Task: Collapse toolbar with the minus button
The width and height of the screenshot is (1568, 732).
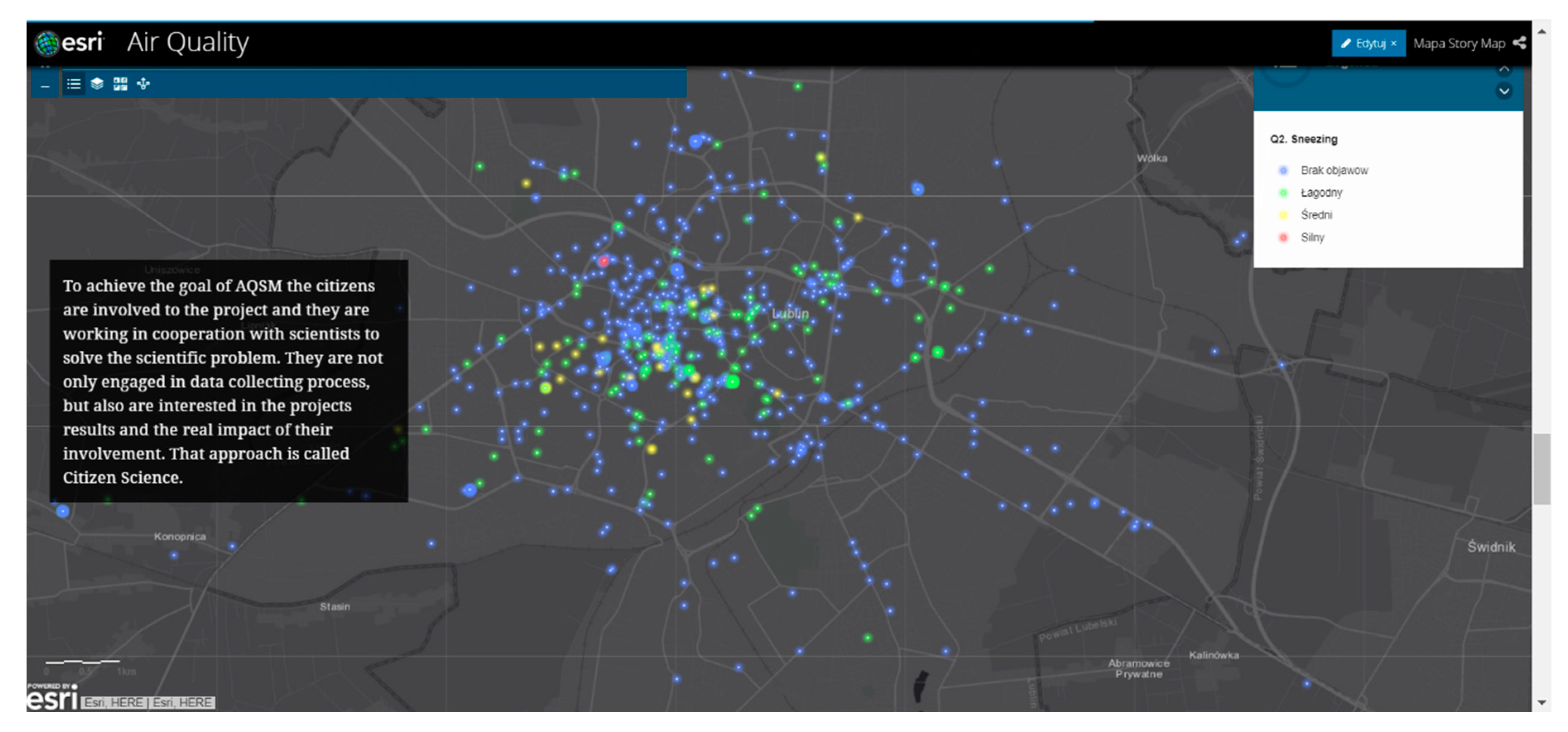Action: pyautogui.click(x=45, y=86)
